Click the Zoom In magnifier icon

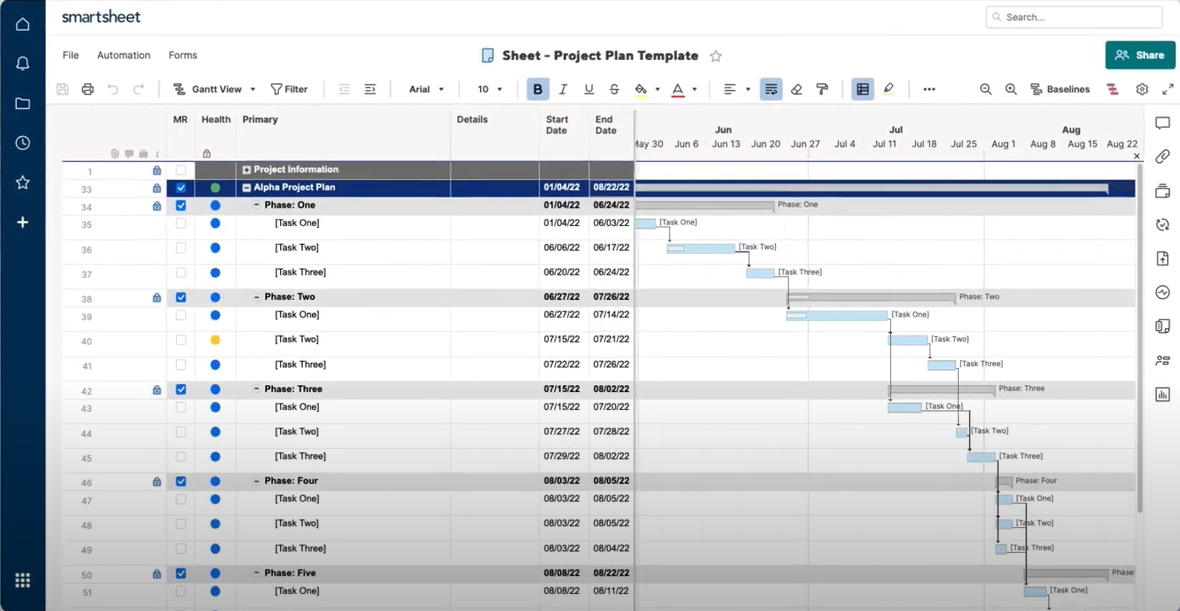(1011, 89)
